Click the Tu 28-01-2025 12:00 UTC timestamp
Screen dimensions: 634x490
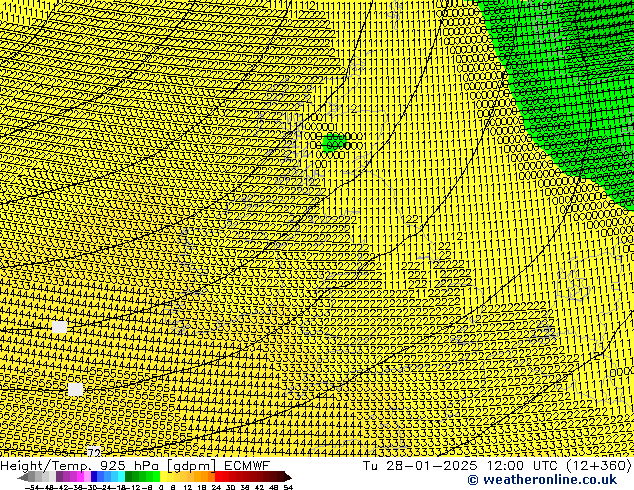coord(497,465)
